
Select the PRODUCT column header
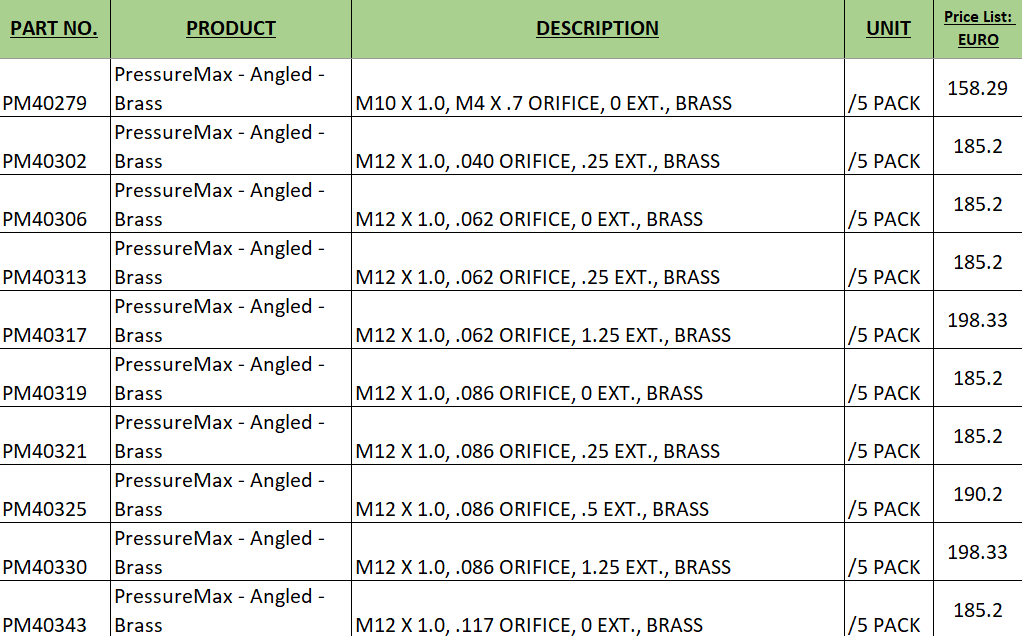click(231, 29)
